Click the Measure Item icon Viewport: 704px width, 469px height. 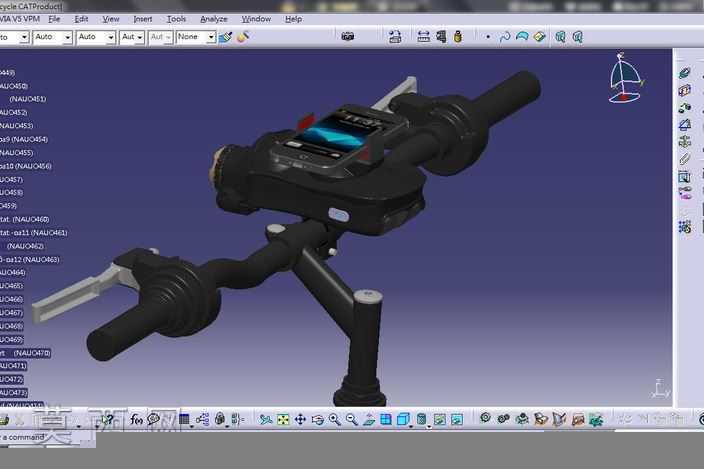click(441, 37)
